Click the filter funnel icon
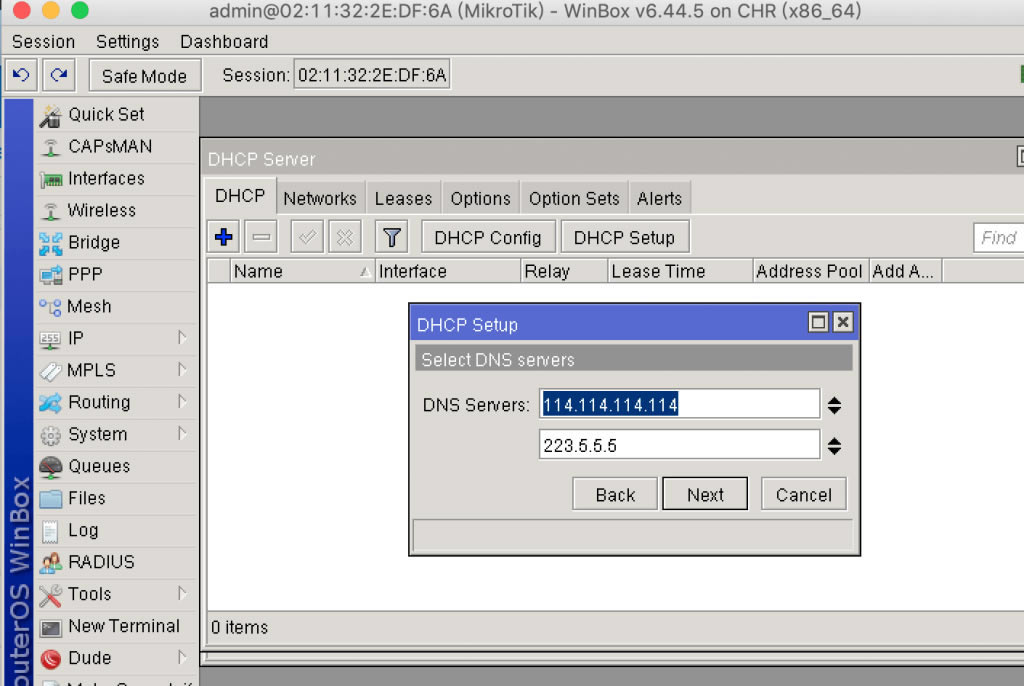1024x686 pixels. pos(392,238)
